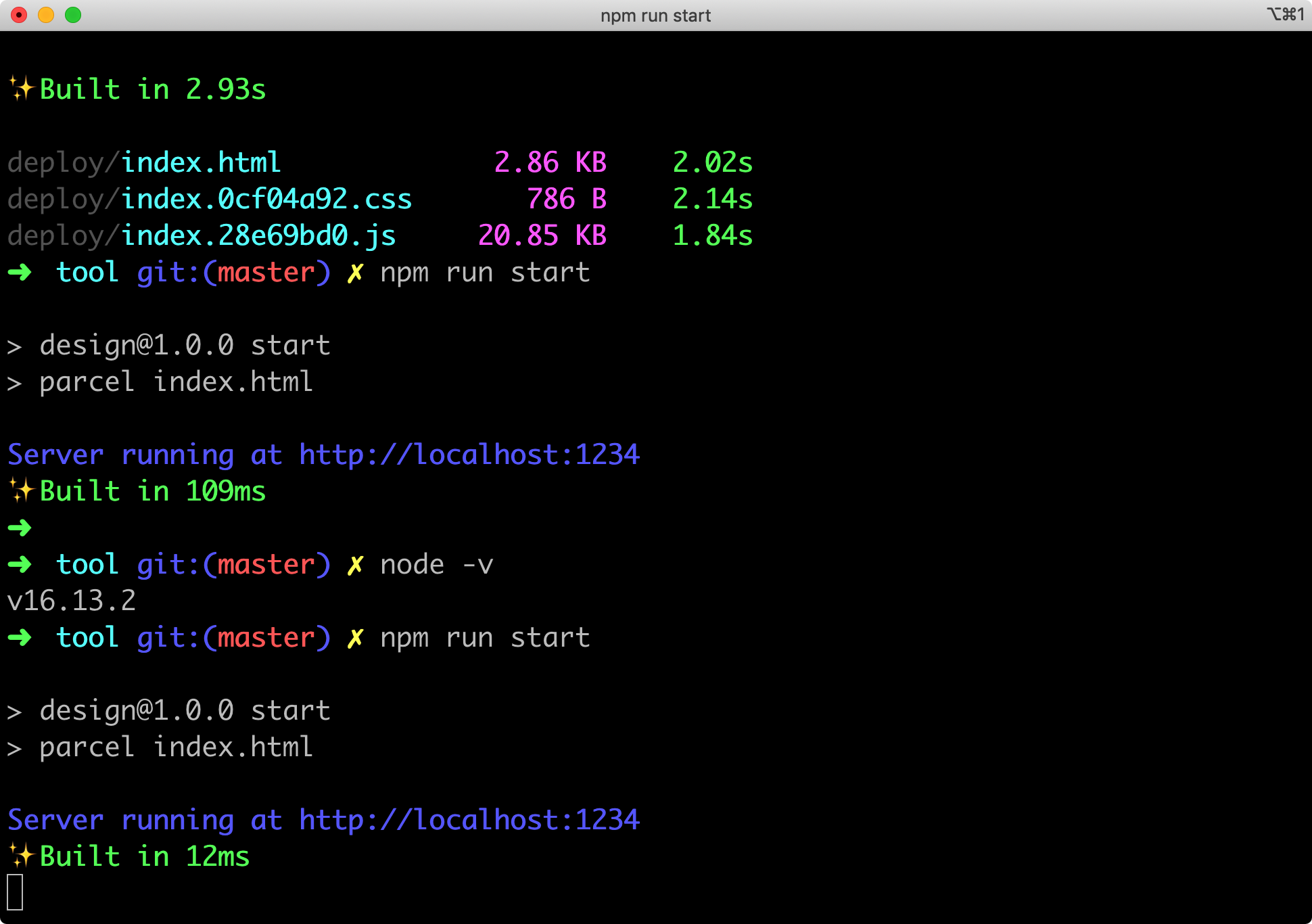Image resolution: width=1312 pixels, height=924 pixels.
Task: Click the sparkle icon beside Built in 109ms
Action: (x=21, y=490)
